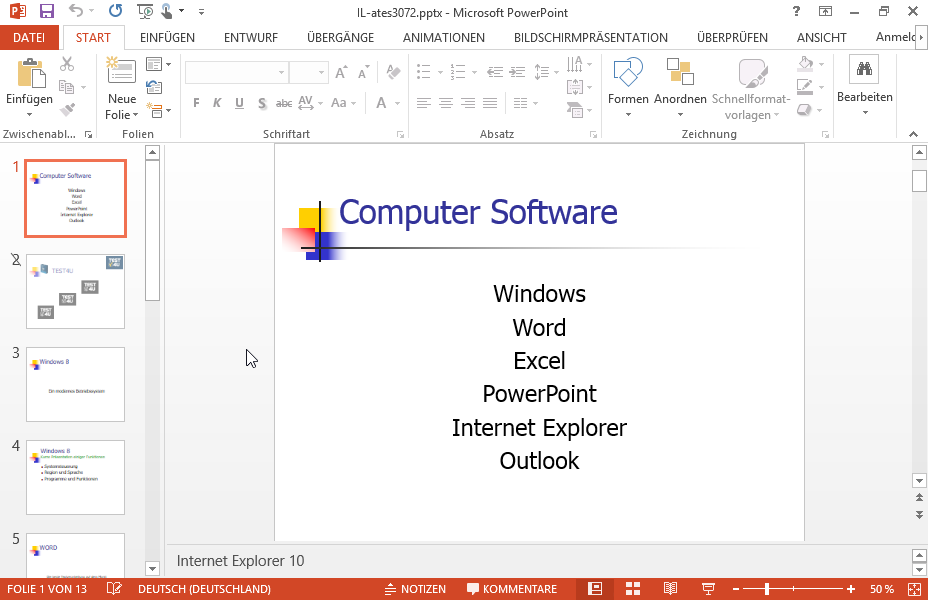The width and height of the screenshot is (928, 600).
Task: Switch to slide sorter view
Action: tap(633, 589)
